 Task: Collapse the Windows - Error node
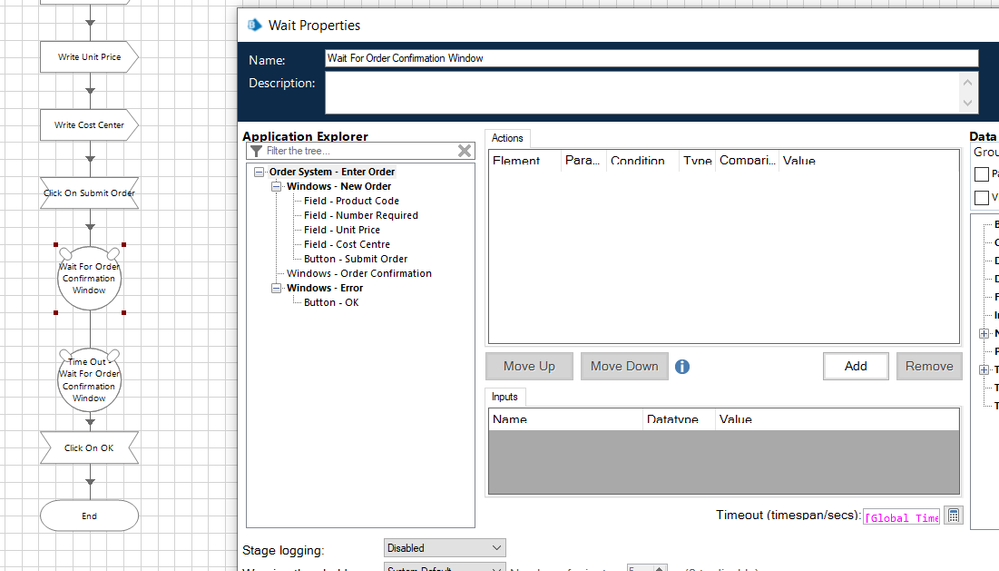(277, 288)
